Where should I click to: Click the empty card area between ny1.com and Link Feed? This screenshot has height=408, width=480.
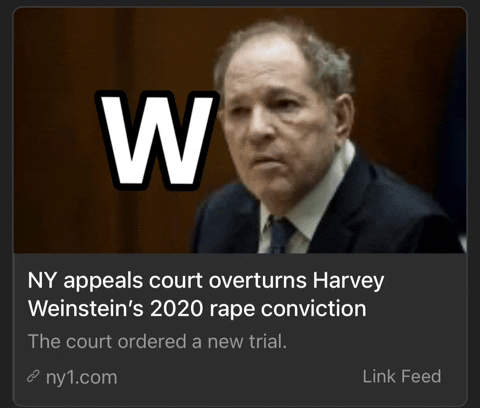tap(240, 377)
